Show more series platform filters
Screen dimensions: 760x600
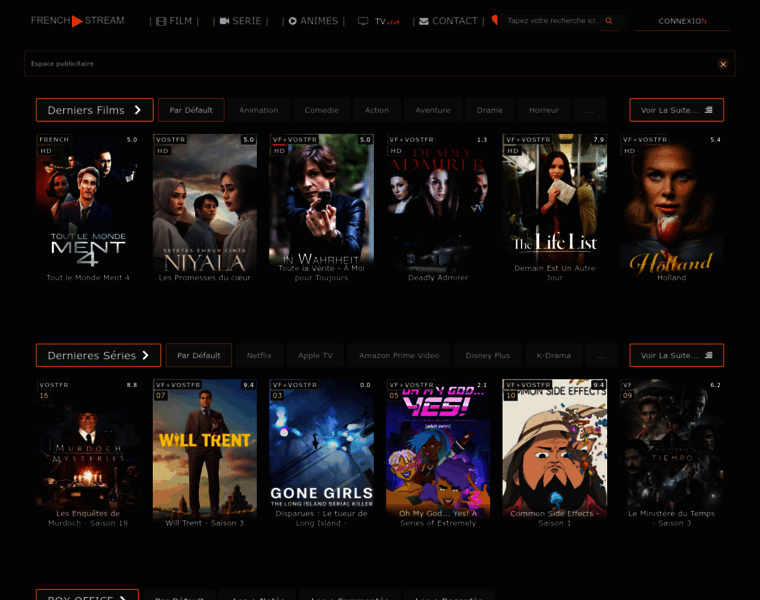coord(602,355)
